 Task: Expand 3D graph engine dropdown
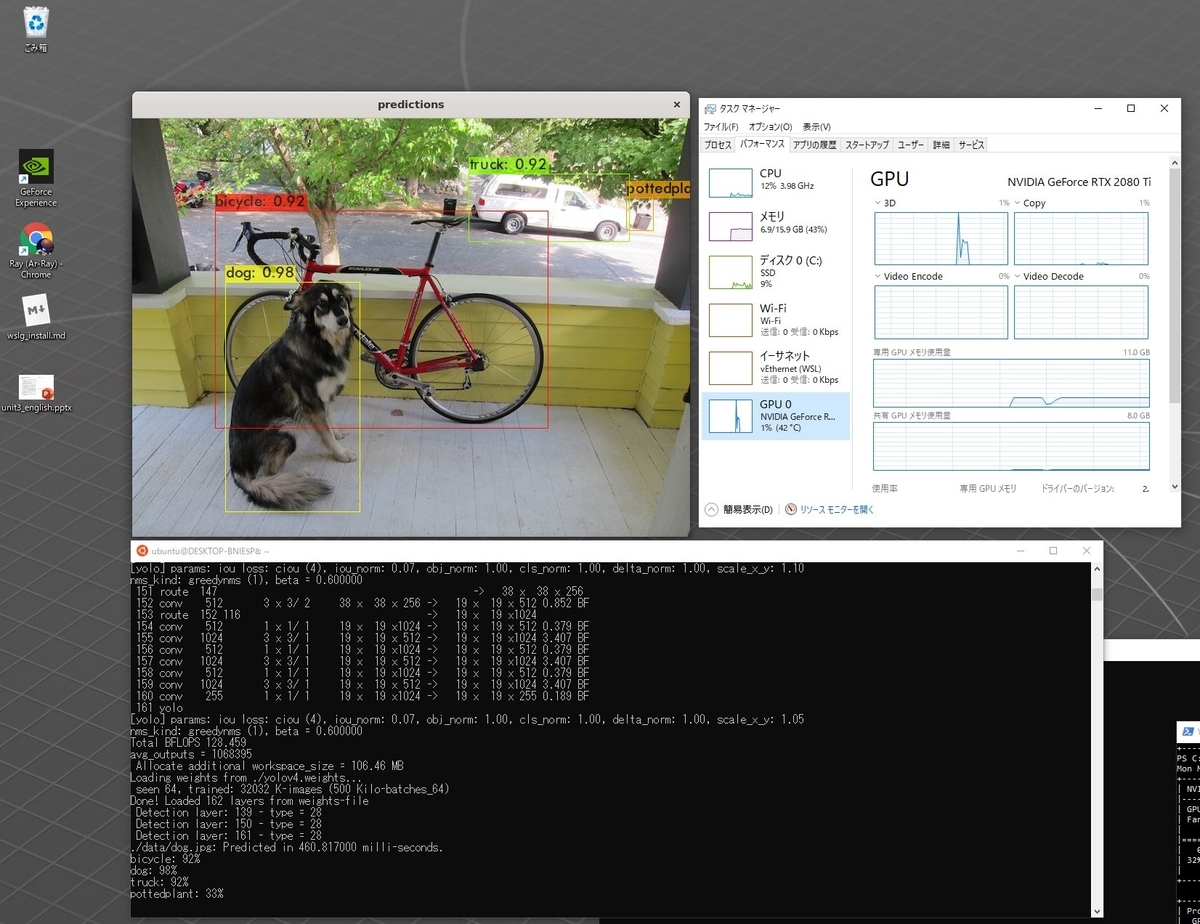[x=879, y=203]
